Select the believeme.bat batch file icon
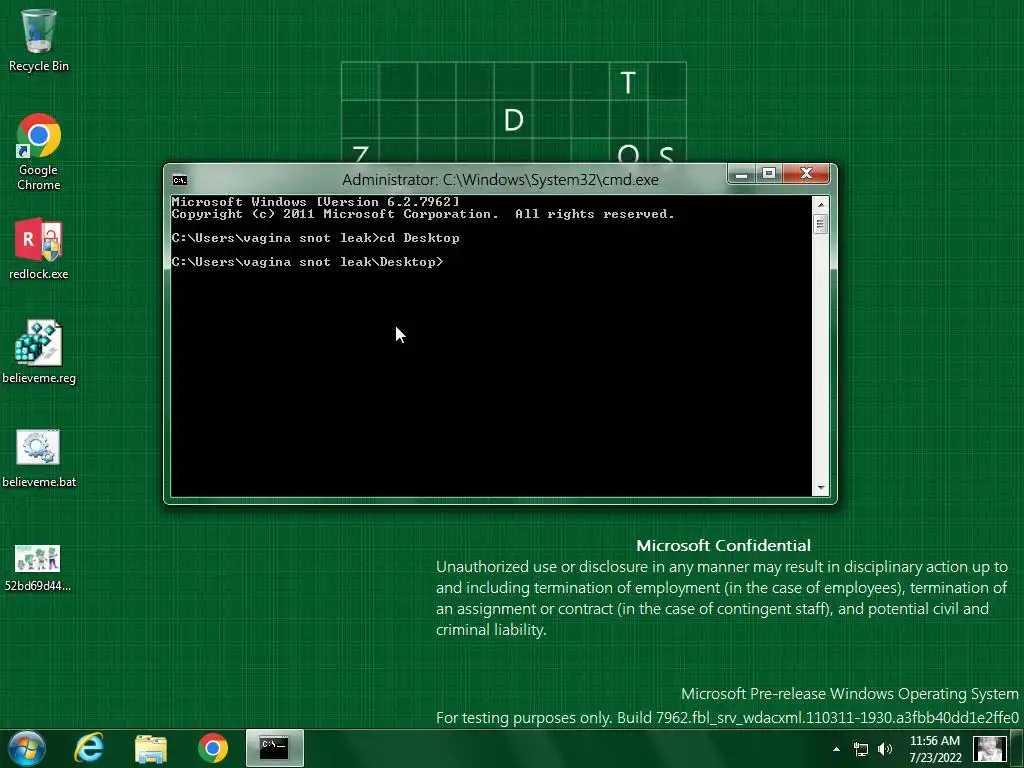Screen dimensions: 1024x768 pos(39,458)
